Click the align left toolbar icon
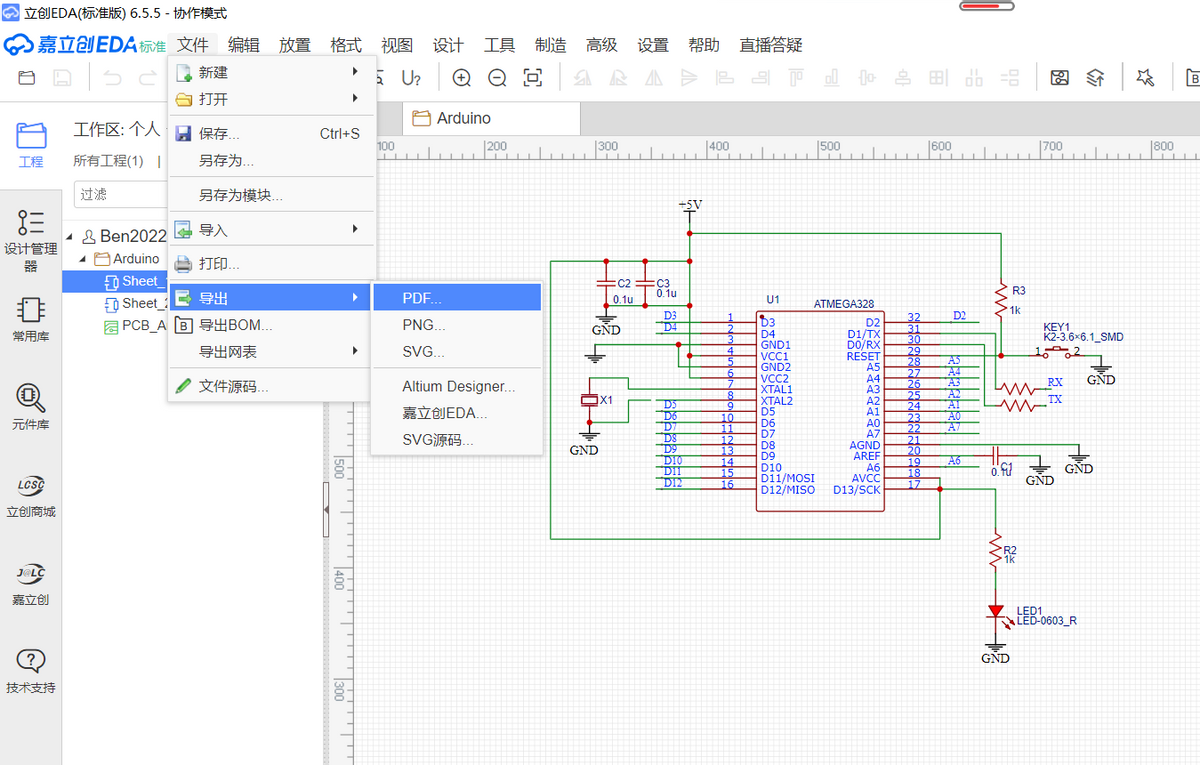This screenshot has height=765, width=1200. click(x=725, y=78)
